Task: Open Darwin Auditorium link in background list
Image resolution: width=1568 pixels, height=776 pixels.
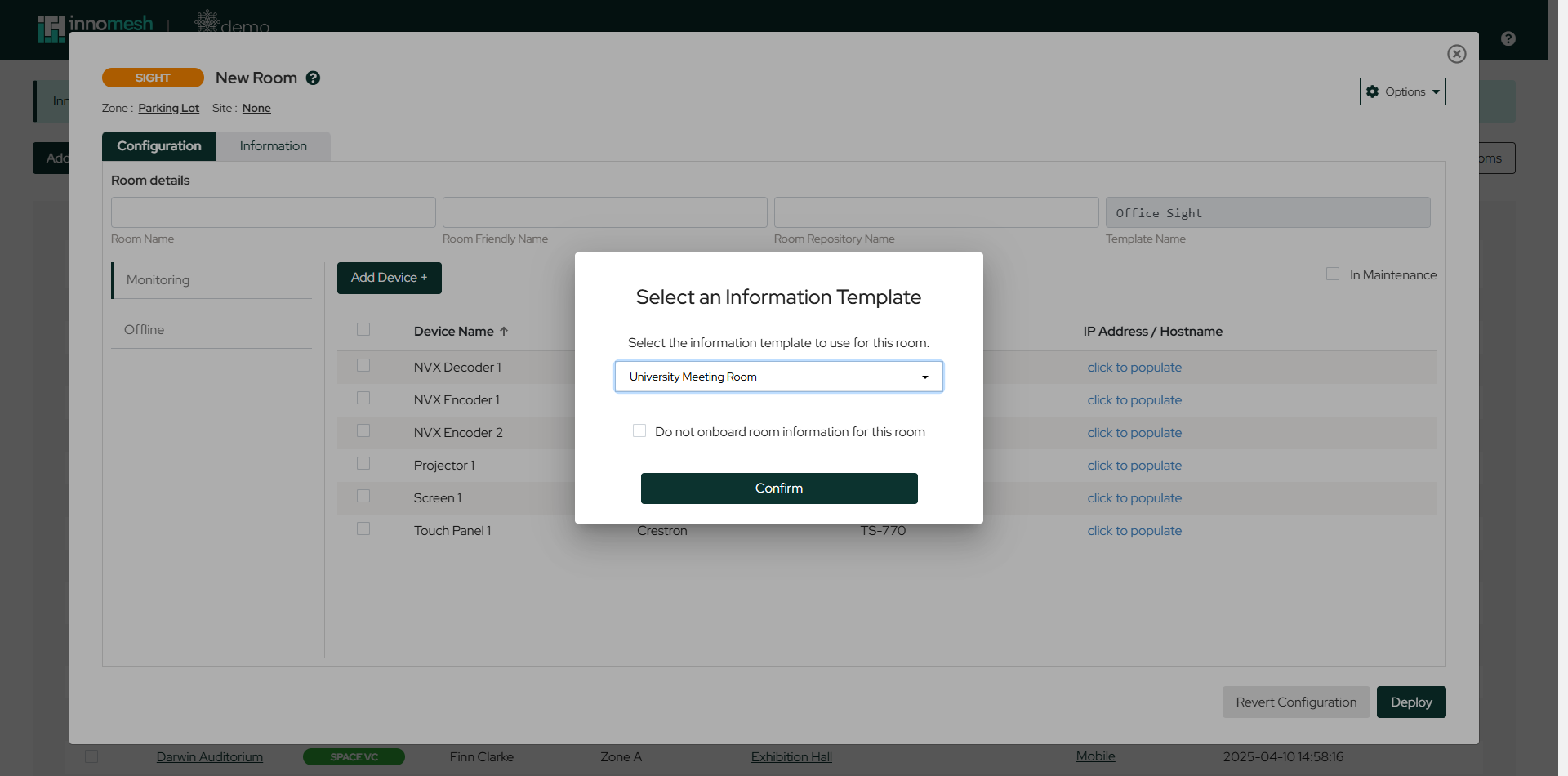Action: click(x=210, y=757)
